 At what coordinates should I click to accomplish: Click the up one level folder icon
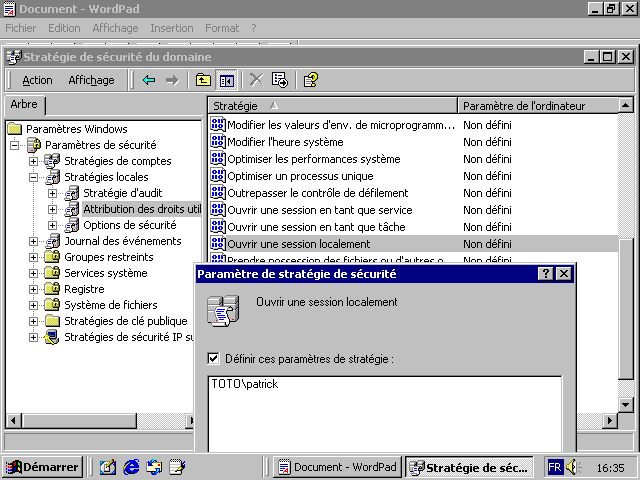pyautogui.click(x=203, y=80)
